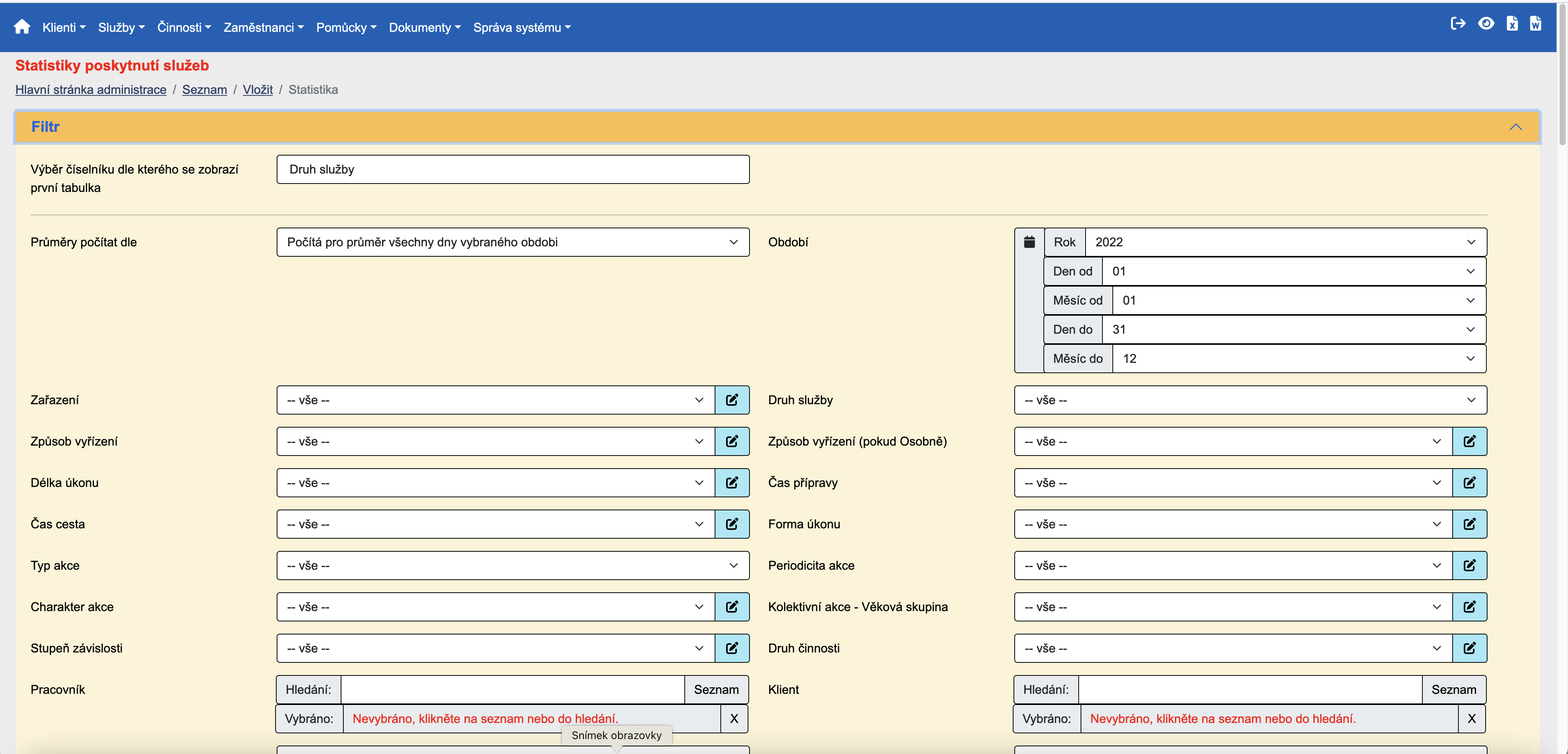Expand the Průměry počítat dle dropdown
The image size is (1568, 754).
[513, 242]
